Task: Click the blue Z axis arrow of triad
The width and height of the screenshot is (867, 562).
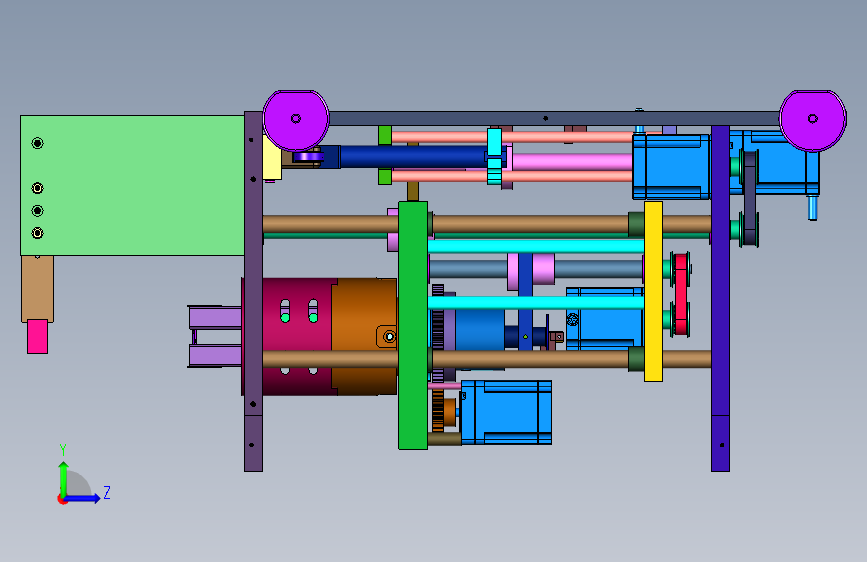Action: click(83, 498)
